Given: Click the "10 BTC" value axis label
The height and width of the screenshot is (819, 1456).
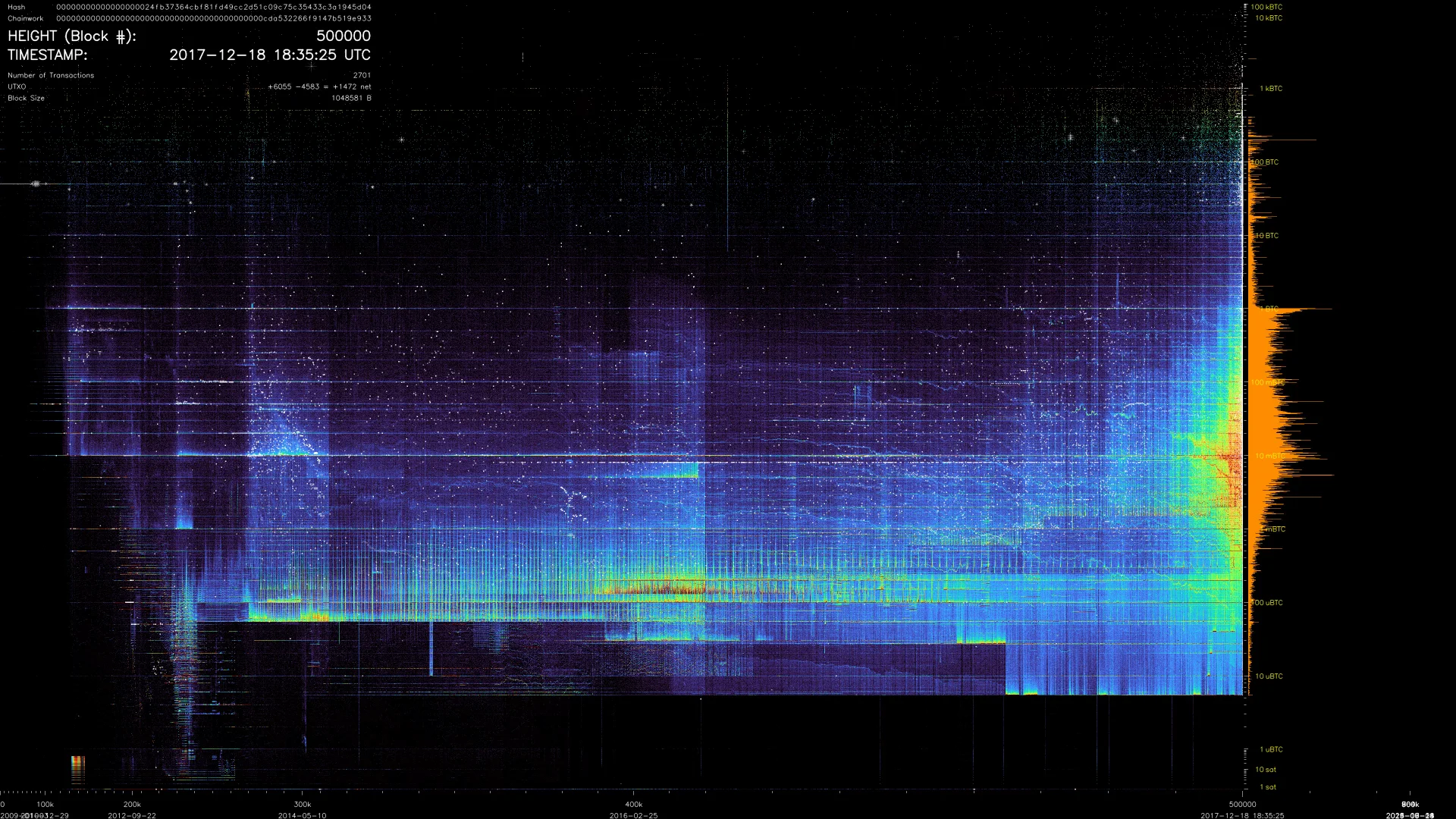Looking at the screenshot, I should click(1266, 236).
